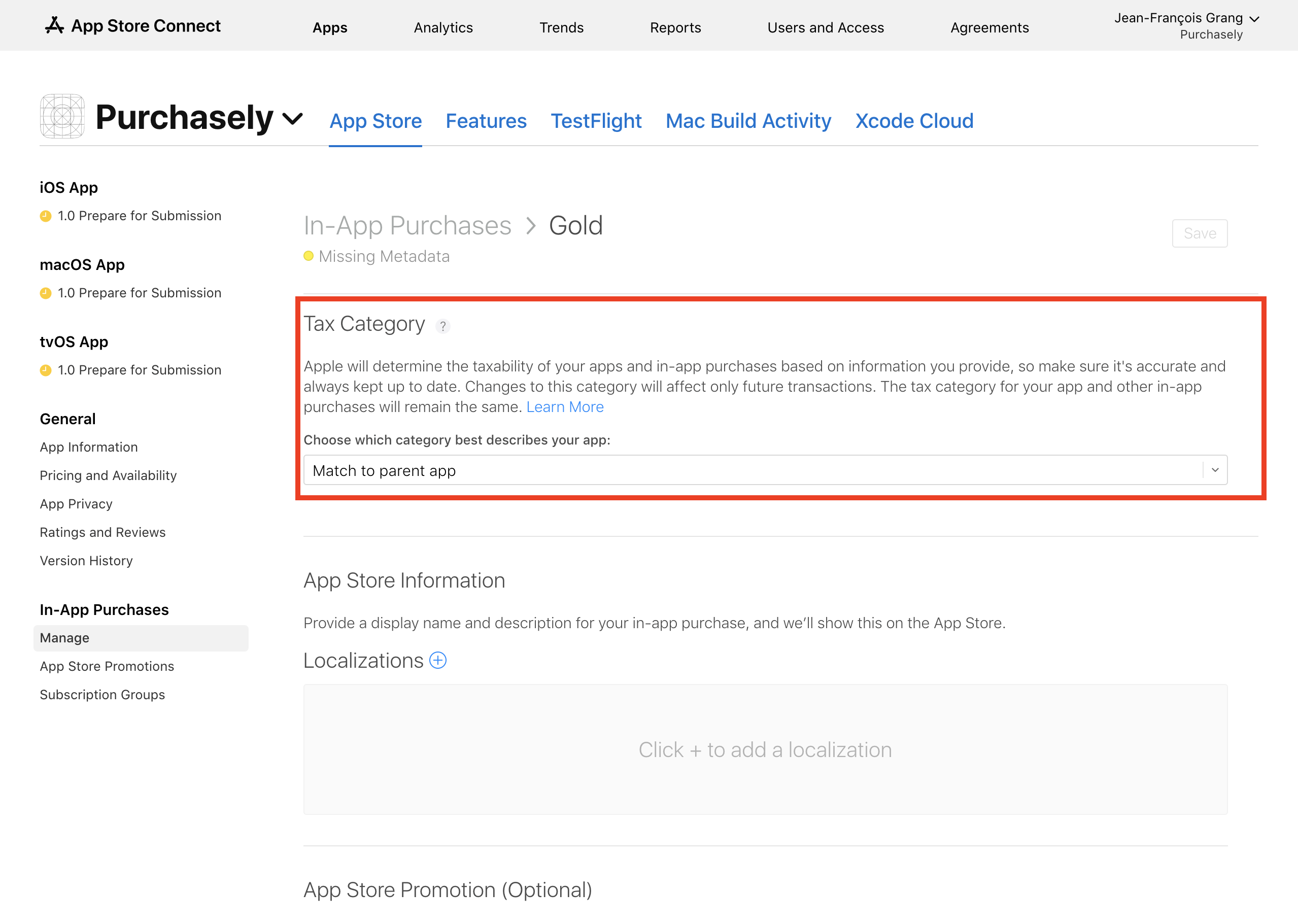Add a localization with the plus icon
The width and height of the screenshot is (1298, 924).
click(x=437, y=661)
